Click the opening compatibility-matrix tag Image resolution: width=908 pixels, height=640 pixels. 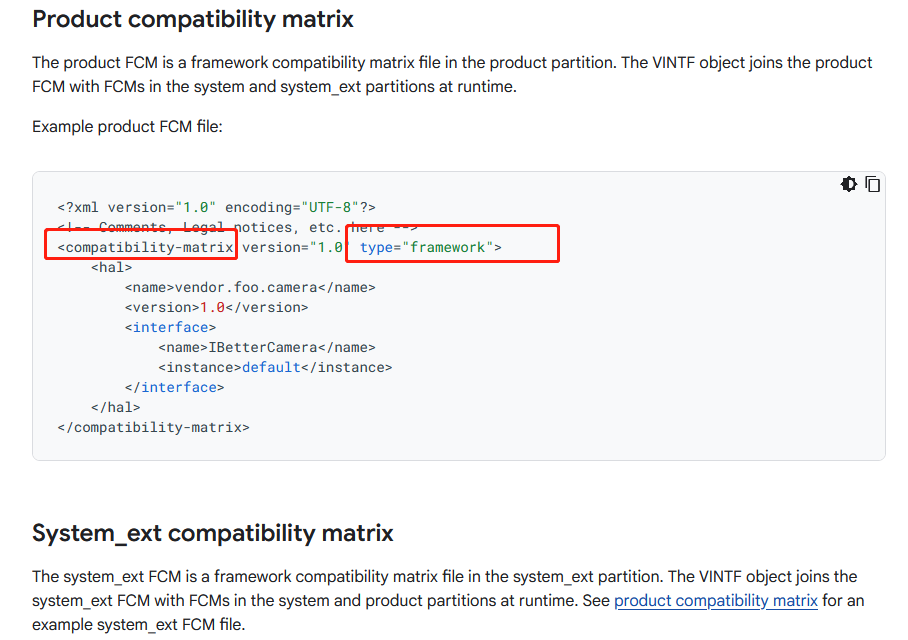click(145, 247)
